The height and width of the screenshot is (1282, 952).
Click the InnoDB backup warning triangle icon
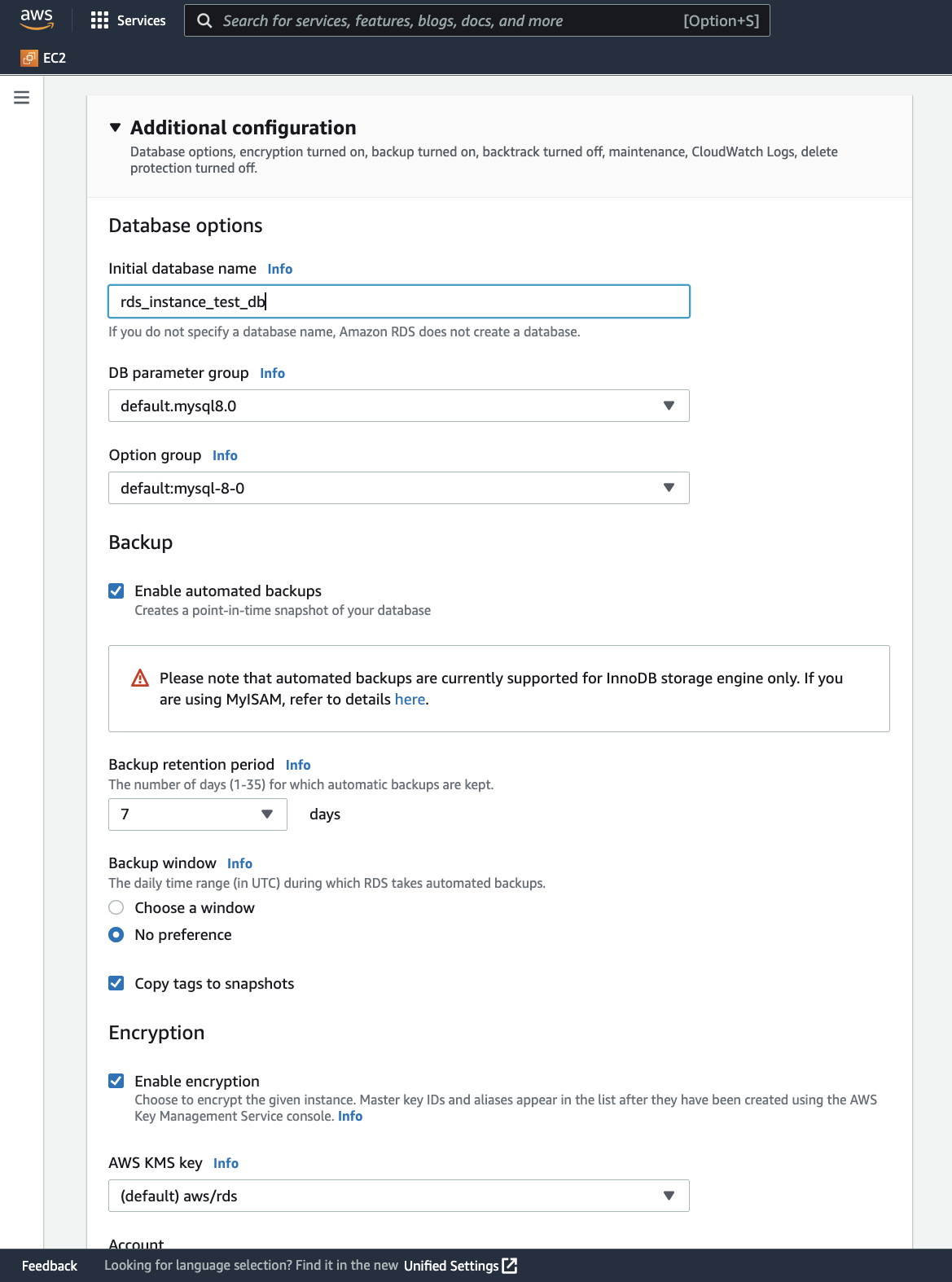(140, 678)
